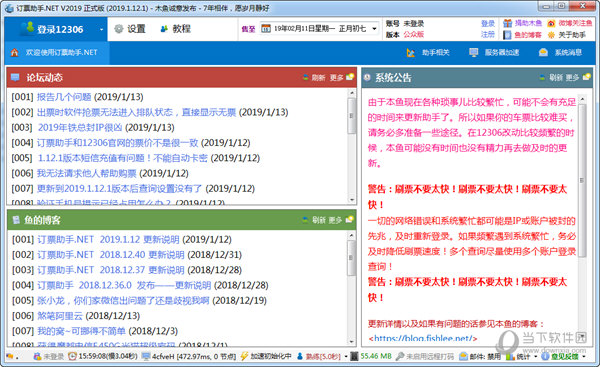
Task: Click scroll-down arrow of 论坛动态 list
Action: 352,200
